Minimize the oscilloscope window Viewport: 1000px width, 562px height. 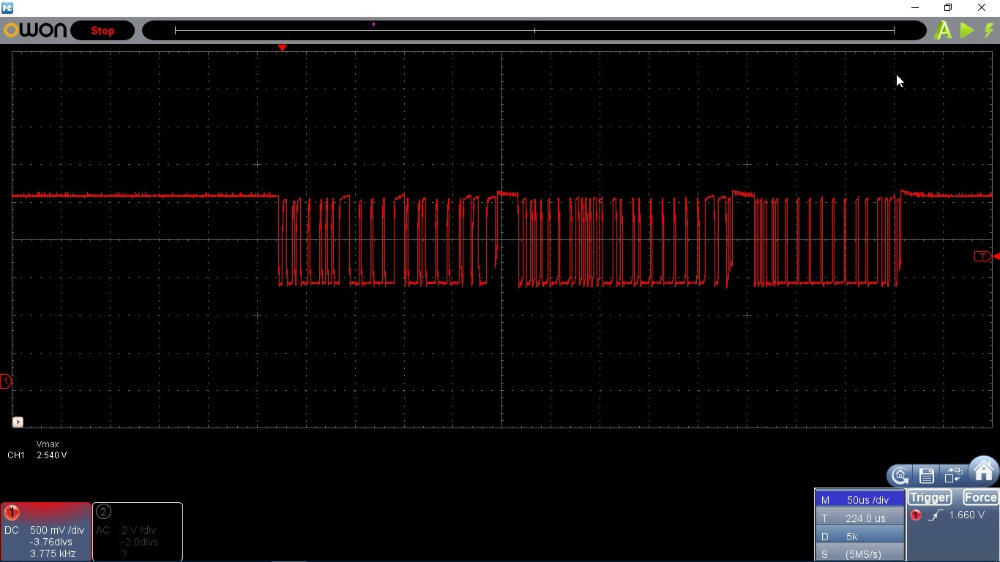915,8
